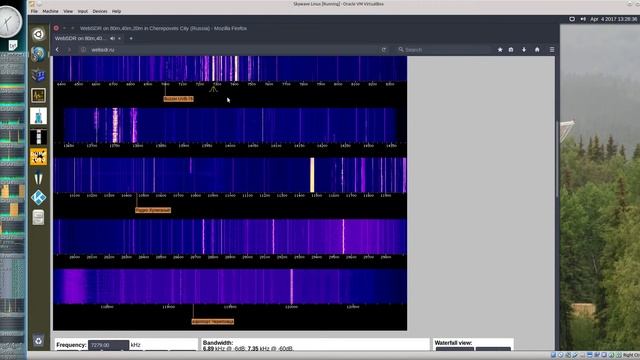Open the VirtualBox Machine menu
This screenshot has height=360, width=640.
point(50,11)
